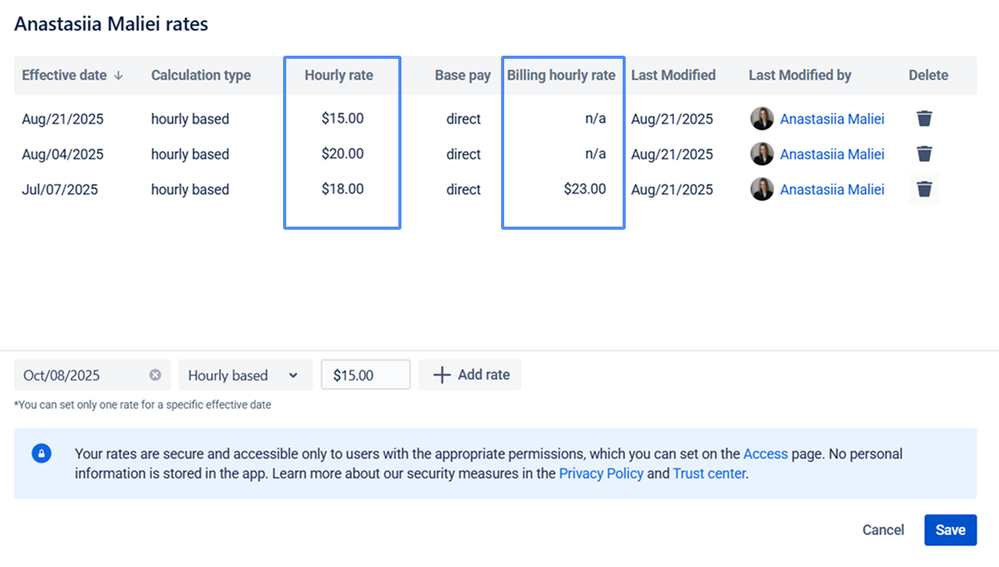Click avatar in the Aug/21/2025 row
Image resolution: width=999 pixels, height=567 pixels.
[762, 119]
